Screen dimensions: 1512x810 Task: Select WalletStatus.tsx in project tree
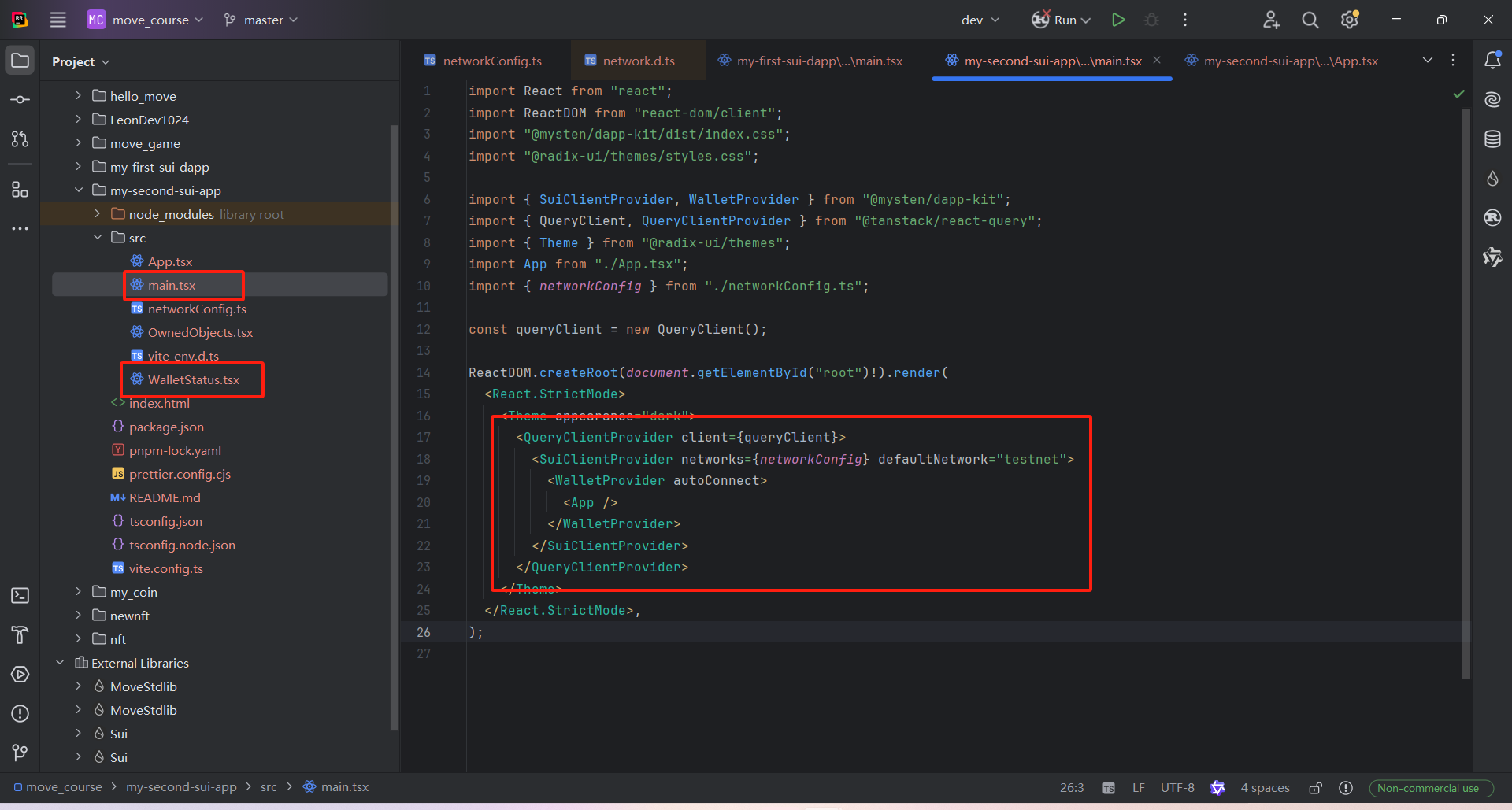point(193,379)
